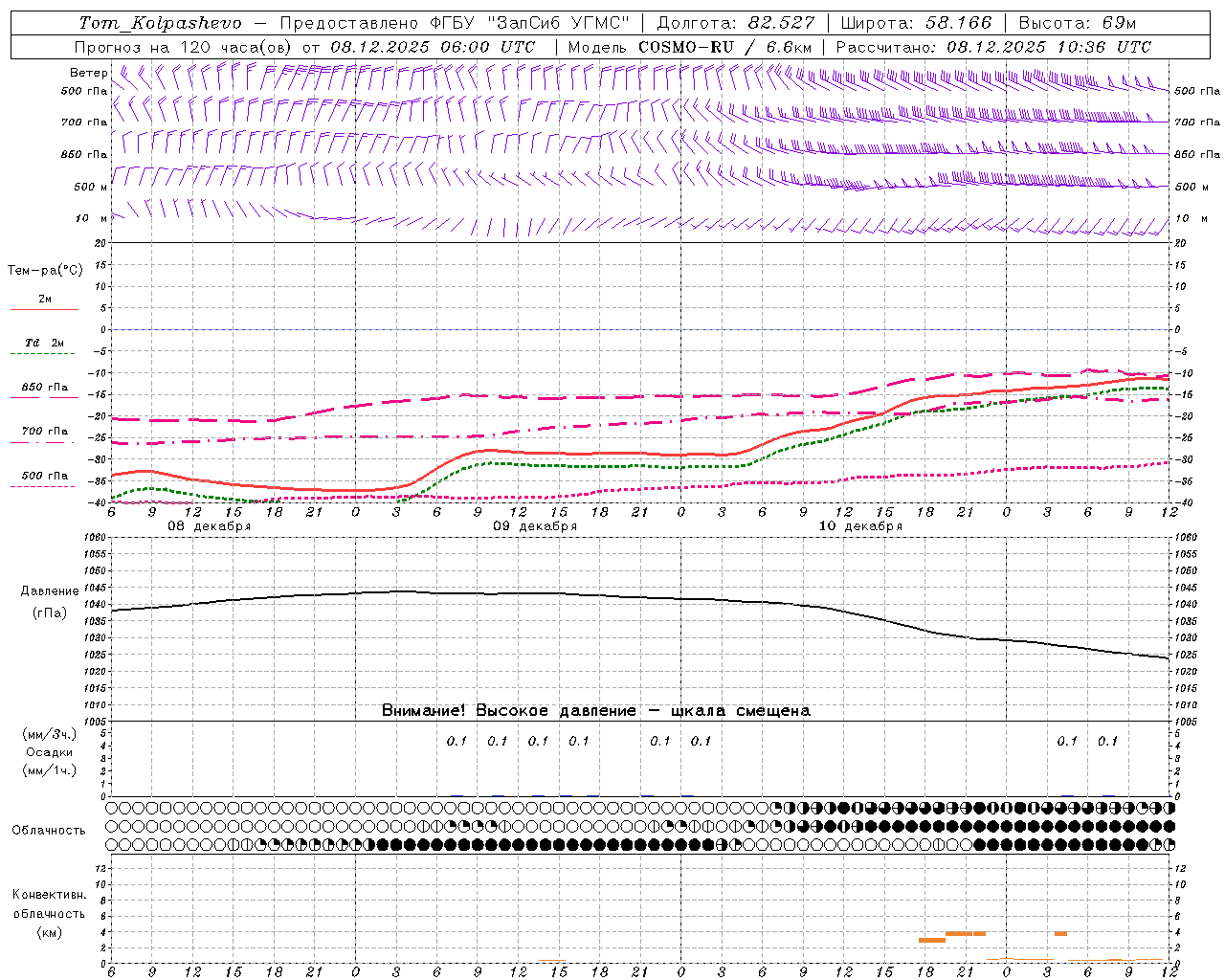The width and height of the screenshot is (1225, 980).
Task: Select the Долгота: 82.527 header field
Action: coord(737,23)
